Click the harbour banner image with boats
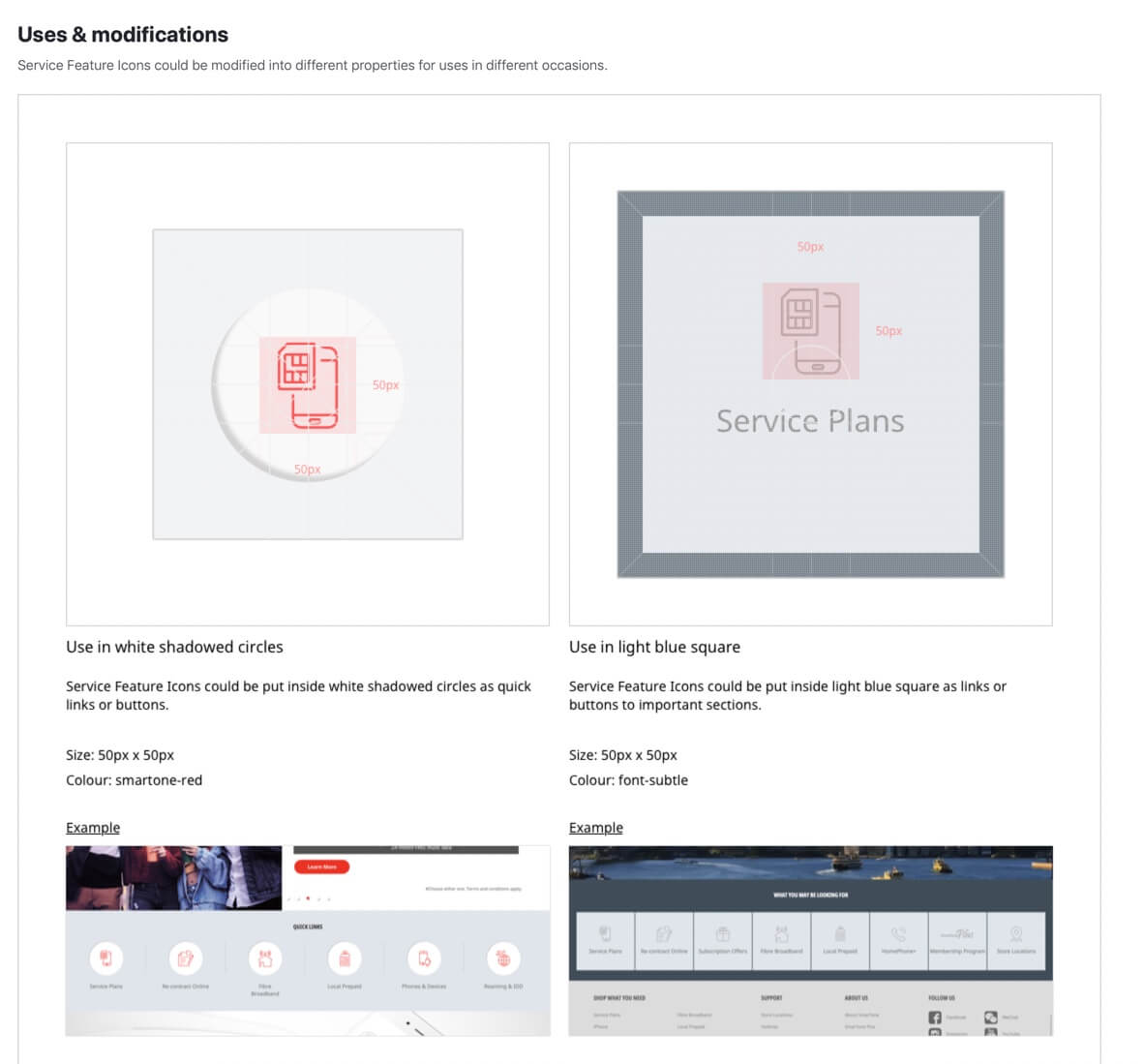The width and height of the screenshot is (1144, 1064). 810,862
